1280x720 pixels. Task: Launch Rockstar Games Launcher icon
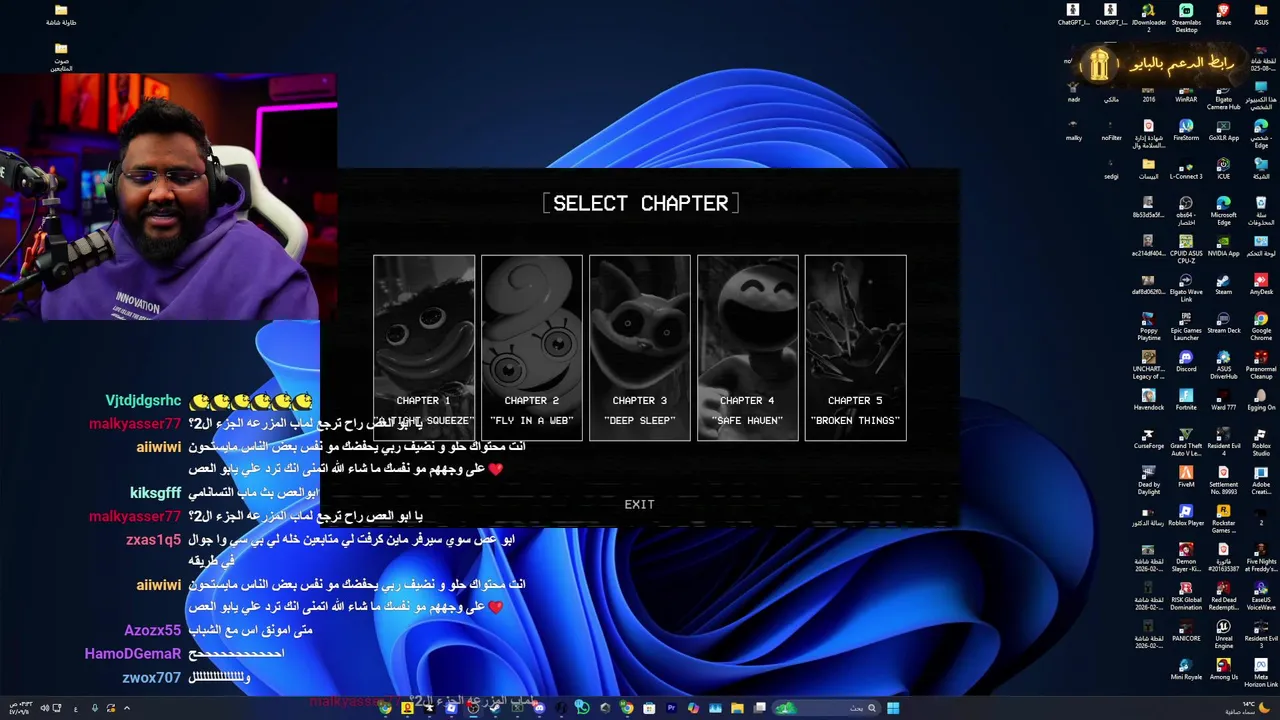[1223, 518]
